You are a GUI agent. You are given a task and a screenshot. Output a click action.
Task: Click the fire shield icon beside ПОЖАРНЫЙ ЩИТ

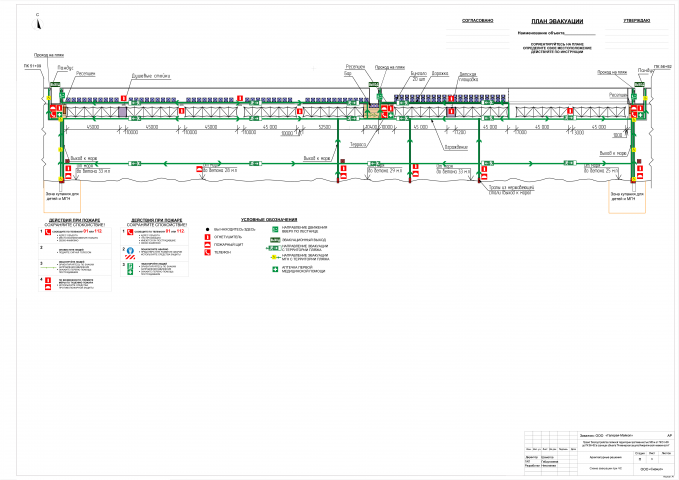[207, 245]
